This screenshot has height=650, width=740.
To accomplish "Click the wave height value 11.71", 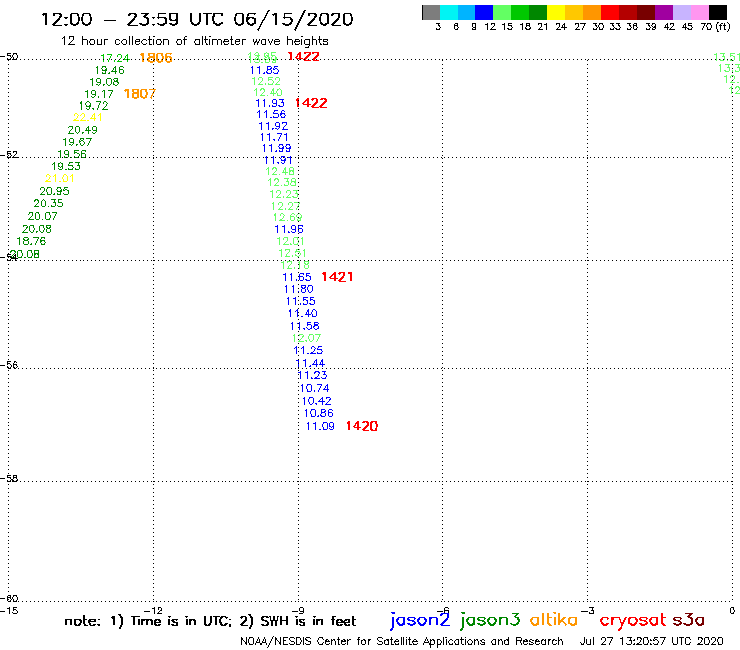I will 274,137.
